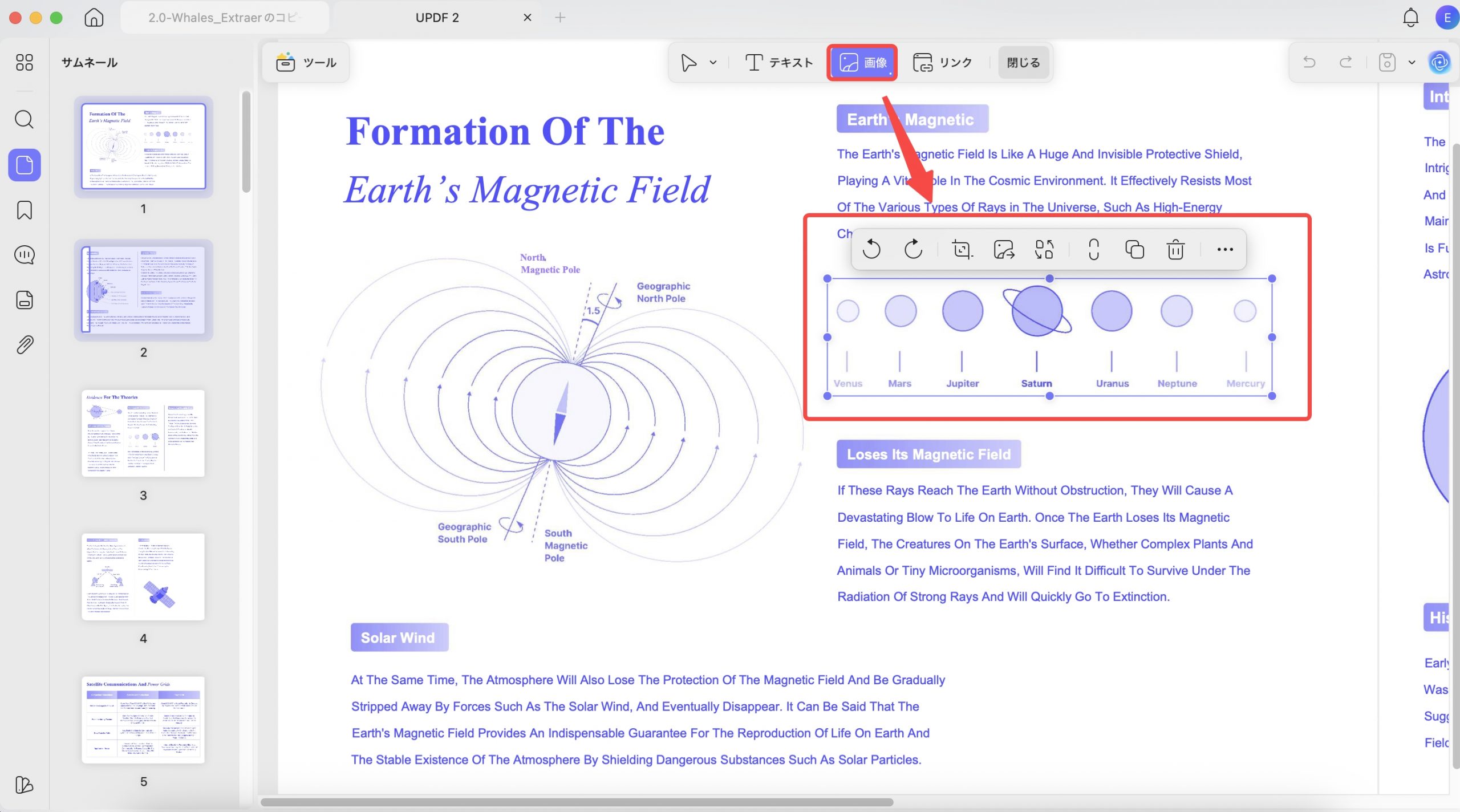Click the redo arrow
The width and height of the screenshot is (1460, 812).
tap(1345, 62)
